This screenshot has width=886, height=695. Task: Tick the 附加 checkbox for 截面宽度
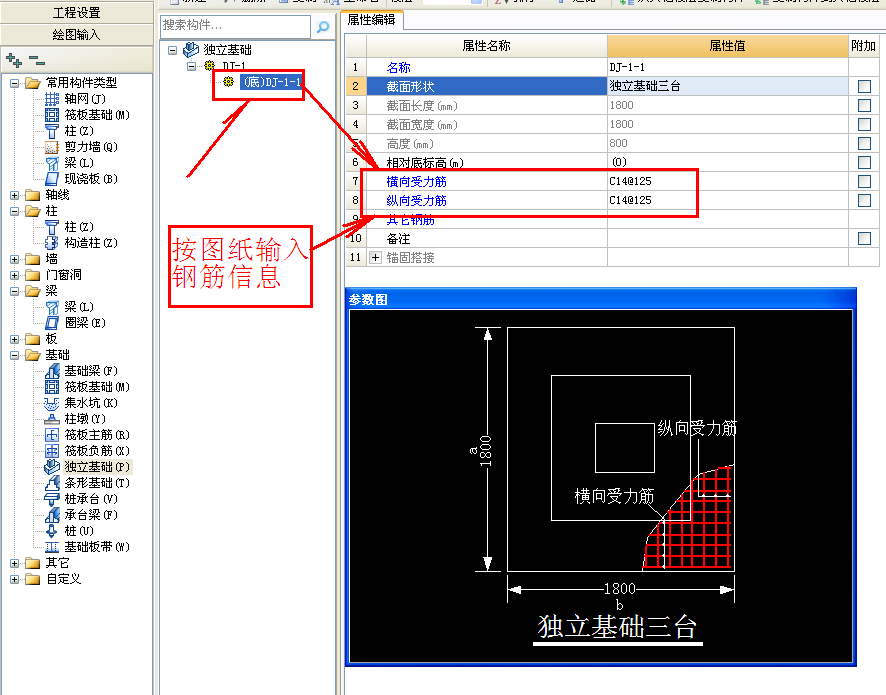pos(864,124)
